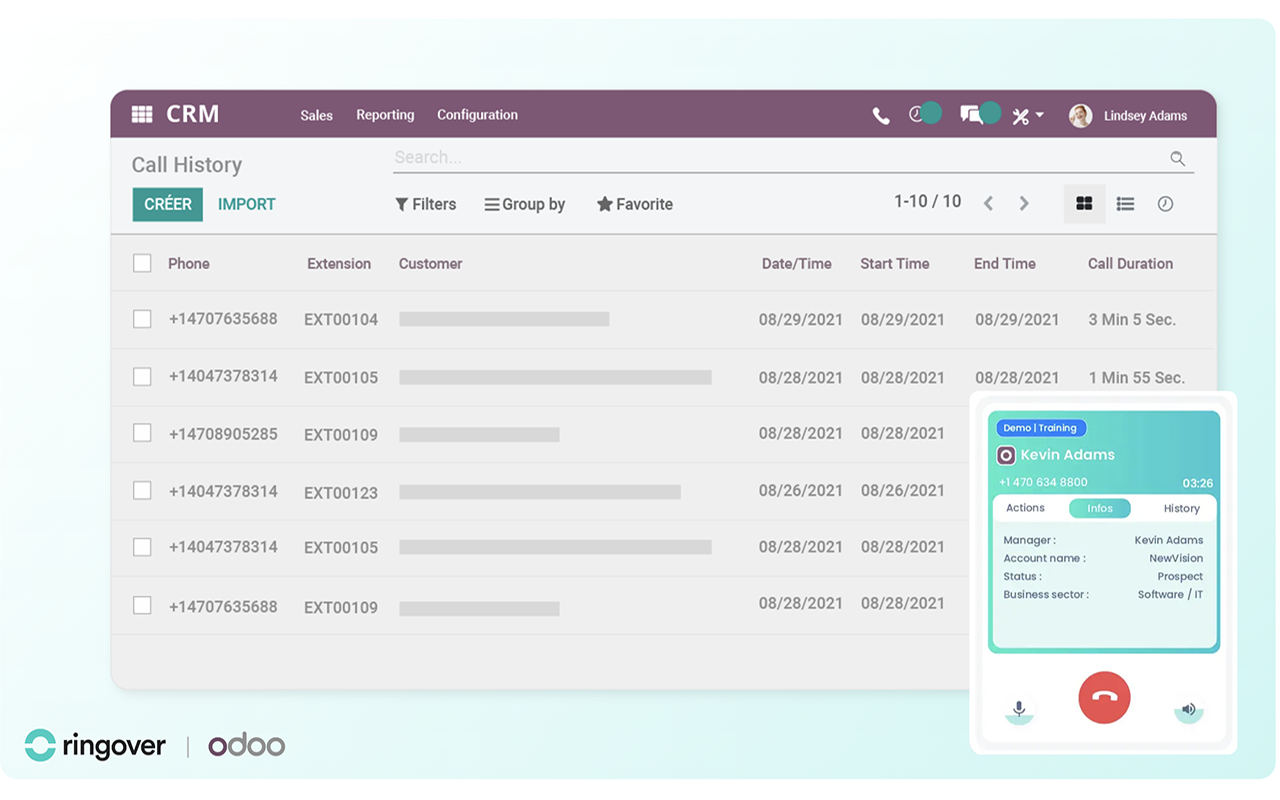This screenshot has height=800, width=1280.
Task: Click the 1-10 / 10 pager counter
Action: [927, 201]
